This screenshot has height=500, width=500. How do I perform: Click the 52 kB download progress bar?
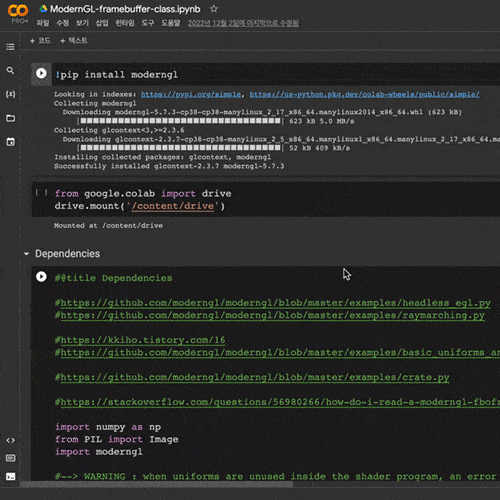tap(180, 147)
